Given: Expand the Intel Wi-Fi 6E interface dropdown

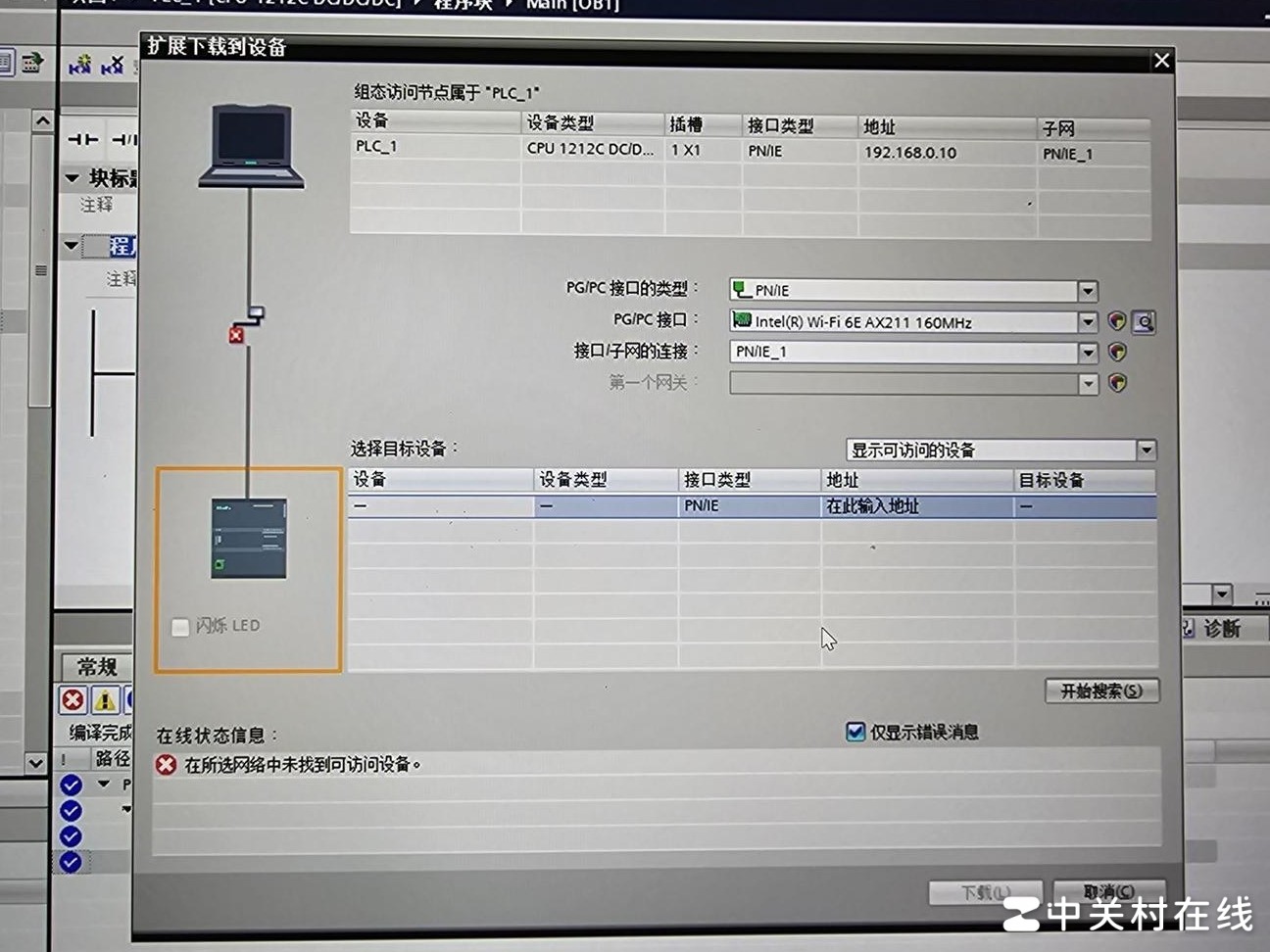Looking at the screenshot, I should [x=1088, y=321].
